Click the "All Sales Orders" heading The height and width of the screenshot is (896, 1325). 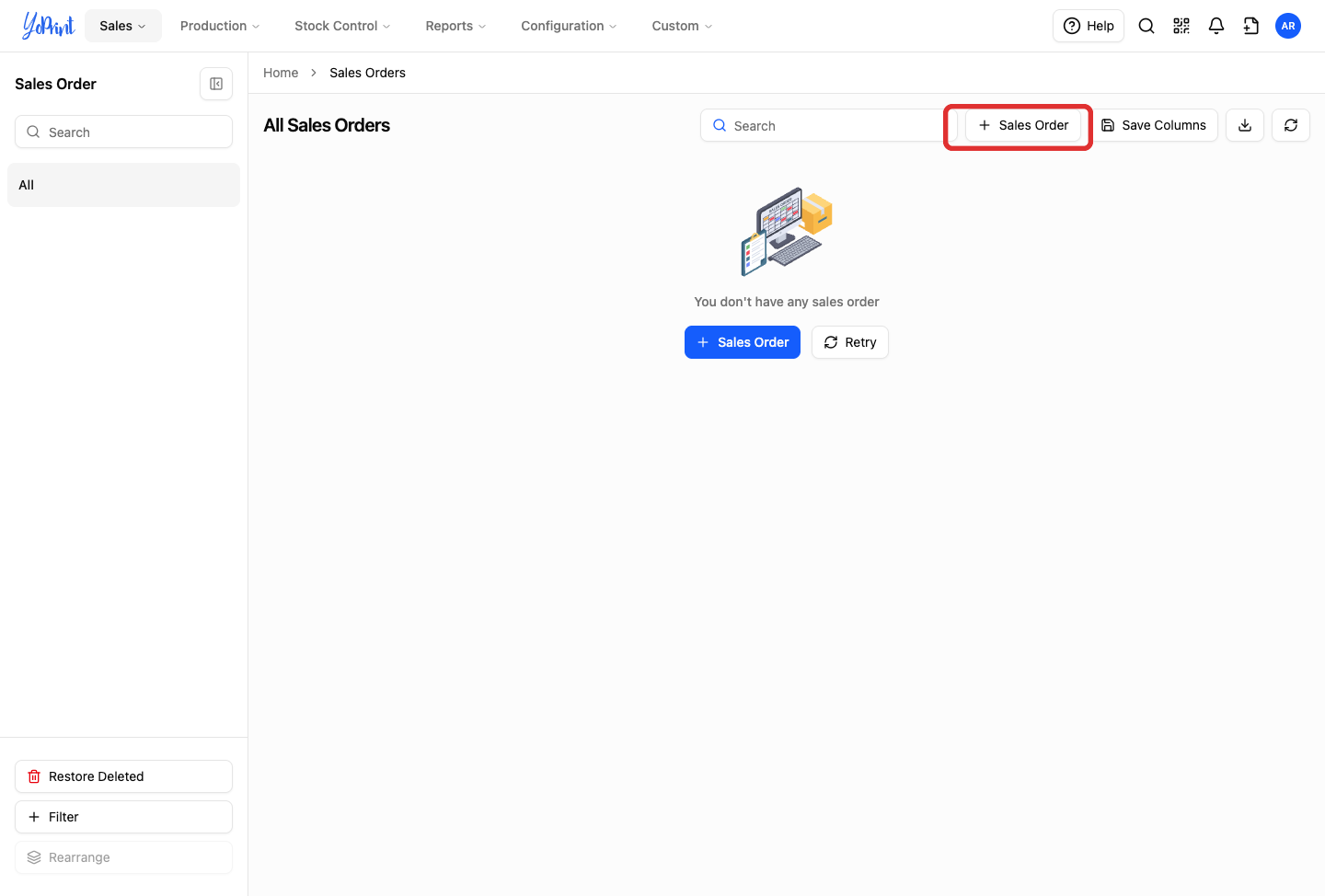pos(327,125)
